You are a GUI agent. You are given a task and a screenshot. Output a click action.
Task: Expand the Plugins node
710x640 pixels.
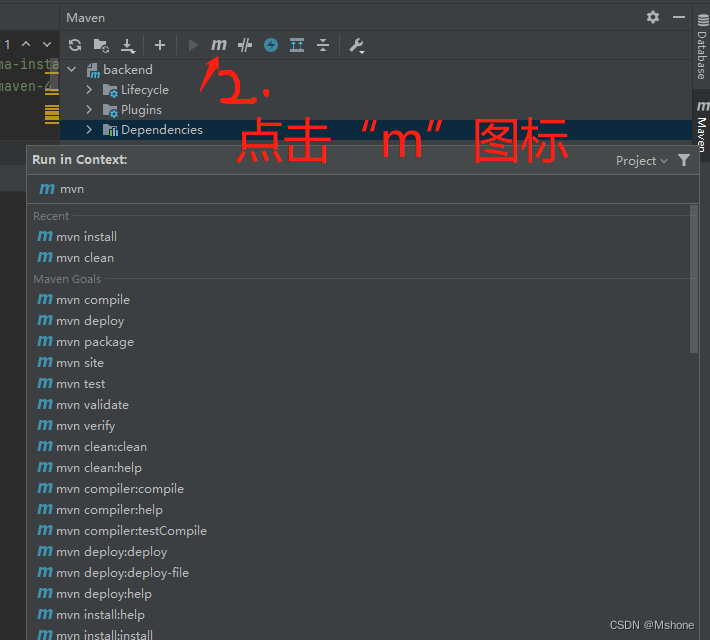coord(89,110)
